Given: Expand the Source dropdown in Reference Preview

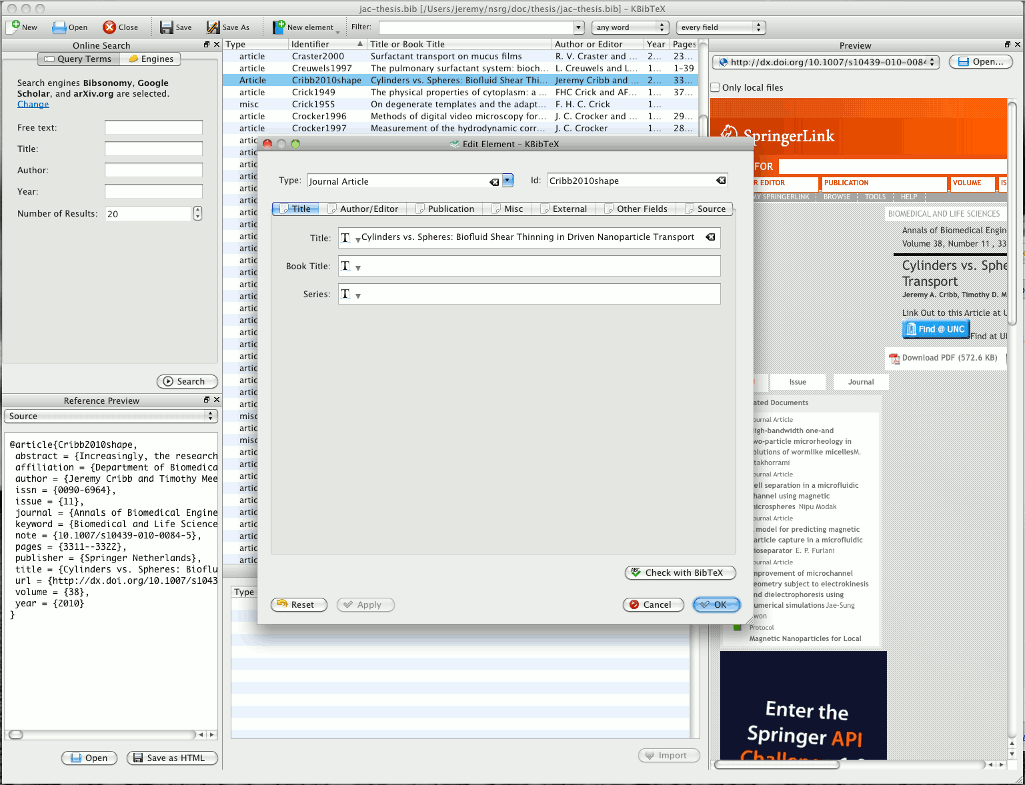Looking at the screenshot, I should pos(110,416).
